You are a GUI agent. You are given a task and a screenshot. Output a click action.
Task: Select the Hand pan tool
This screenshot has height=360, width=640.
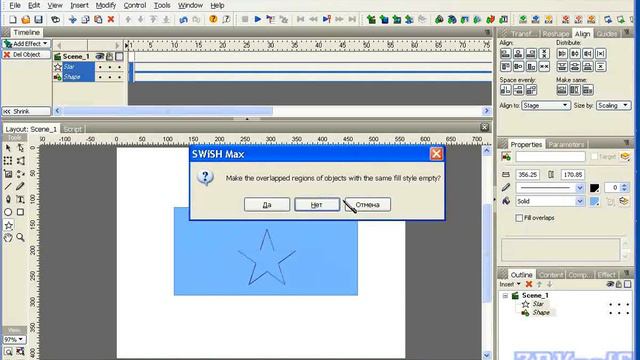coord(8,238)
